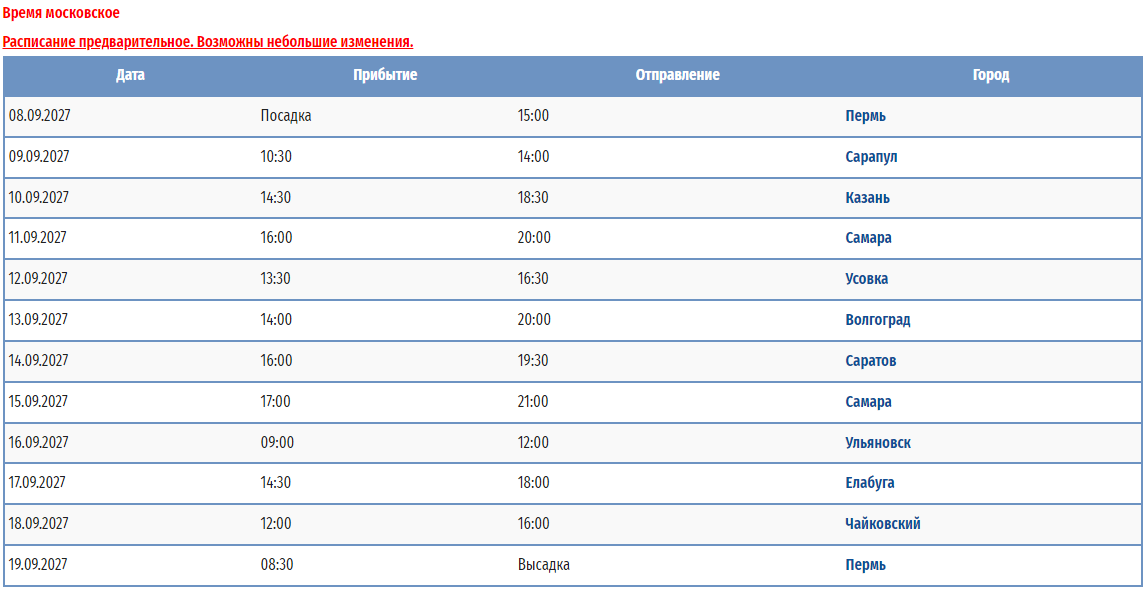The height and width of the screenshot is (593, 1147).
Task: Click the Время московское heading
Action: (61, 12)
